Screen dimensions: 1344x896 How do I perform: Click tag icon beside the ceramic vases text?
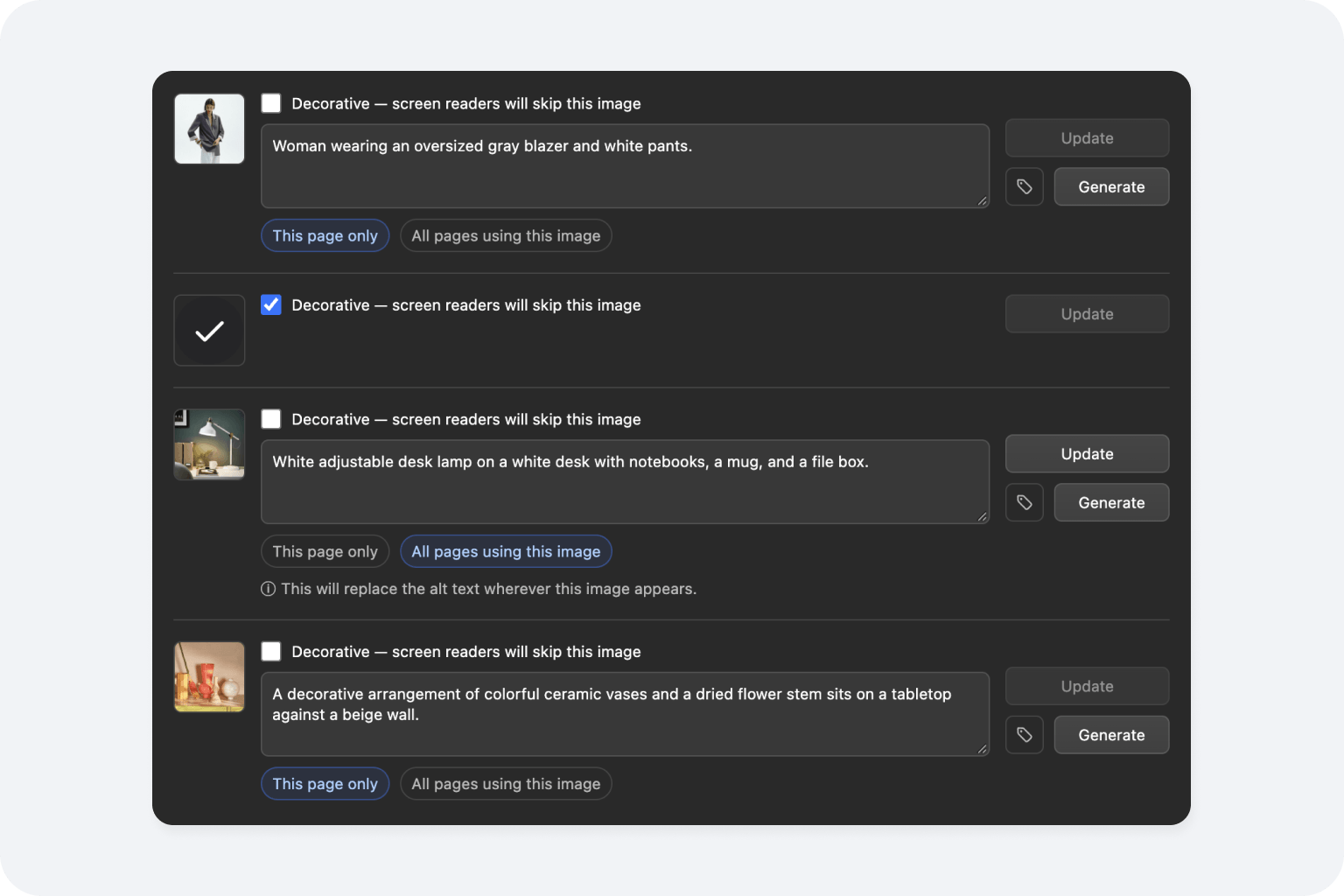pos(1024,735)
